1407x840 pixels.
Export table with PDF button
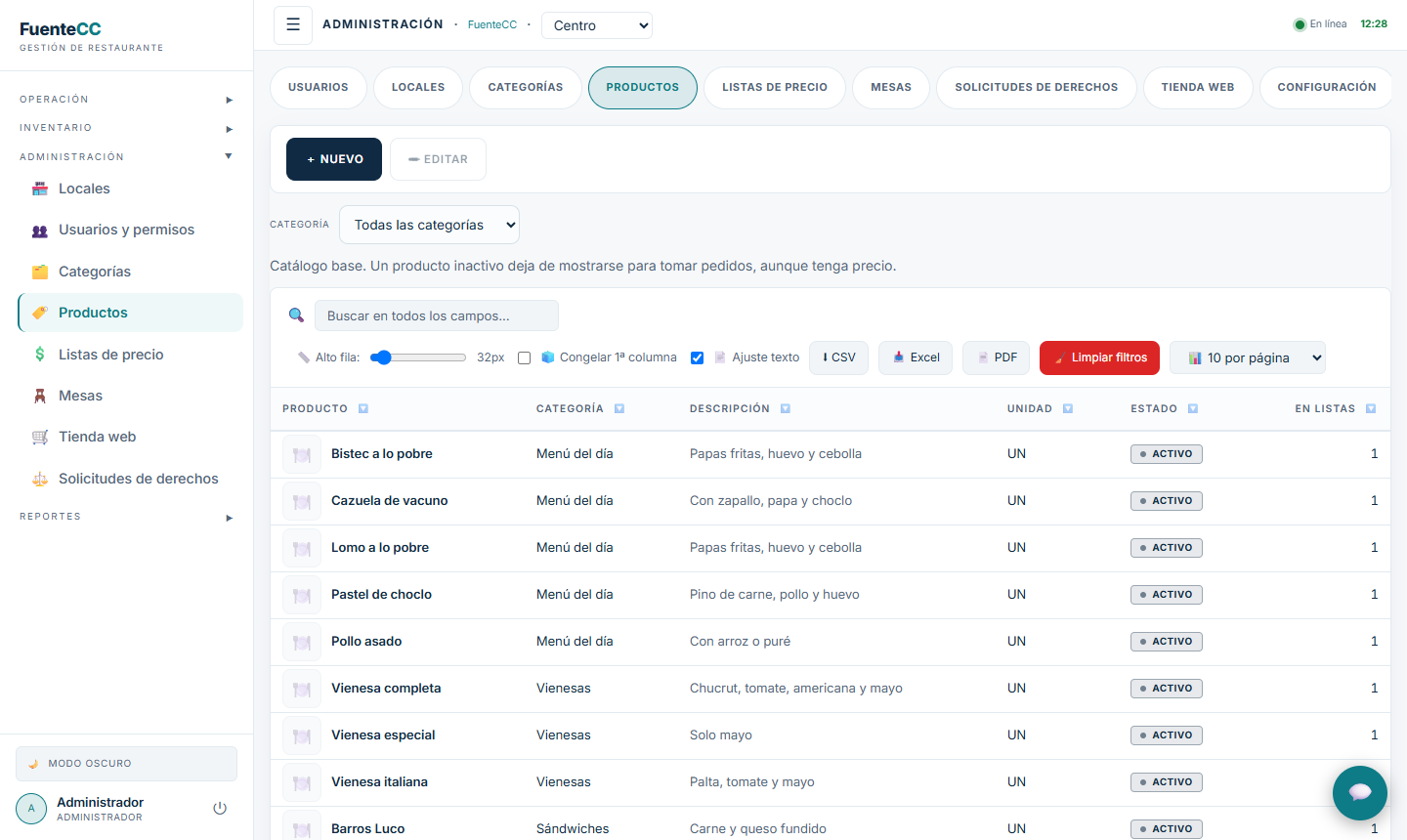coord(997,357)
